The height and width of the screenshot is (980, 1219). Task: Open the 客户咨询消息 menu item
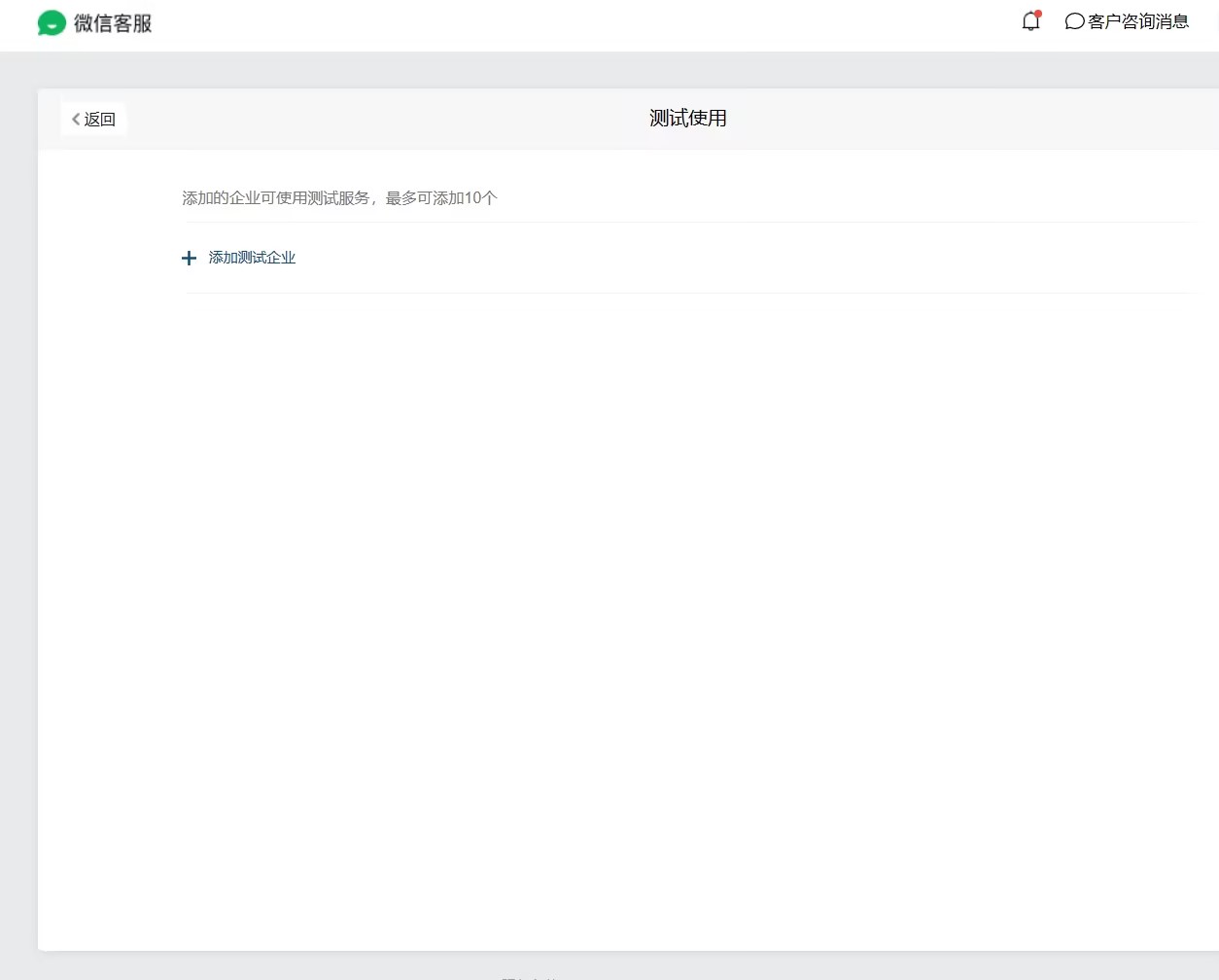click(1137, 21)
